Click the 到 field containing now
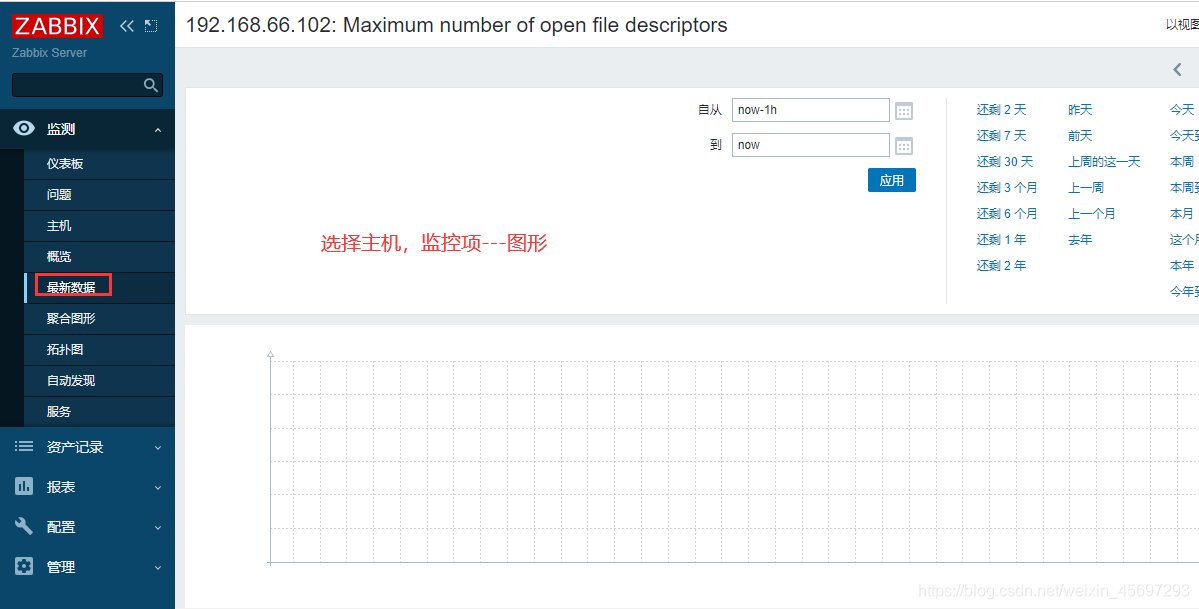 click(x=811, y=145)
